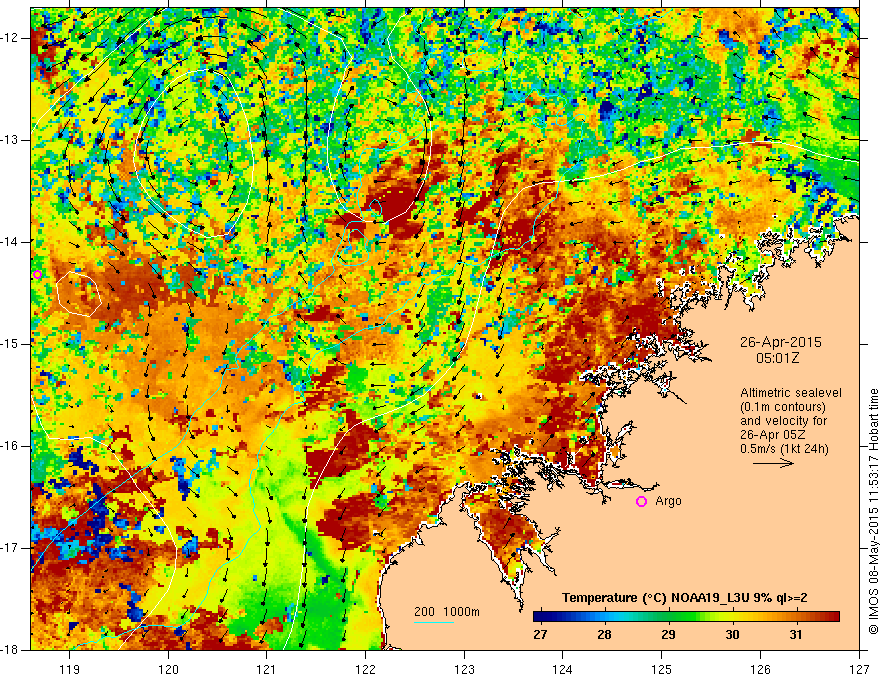Screen dimensions: 880x680
Task: Click the longitude axis label "126"
Action: click(x=760, y=669)
